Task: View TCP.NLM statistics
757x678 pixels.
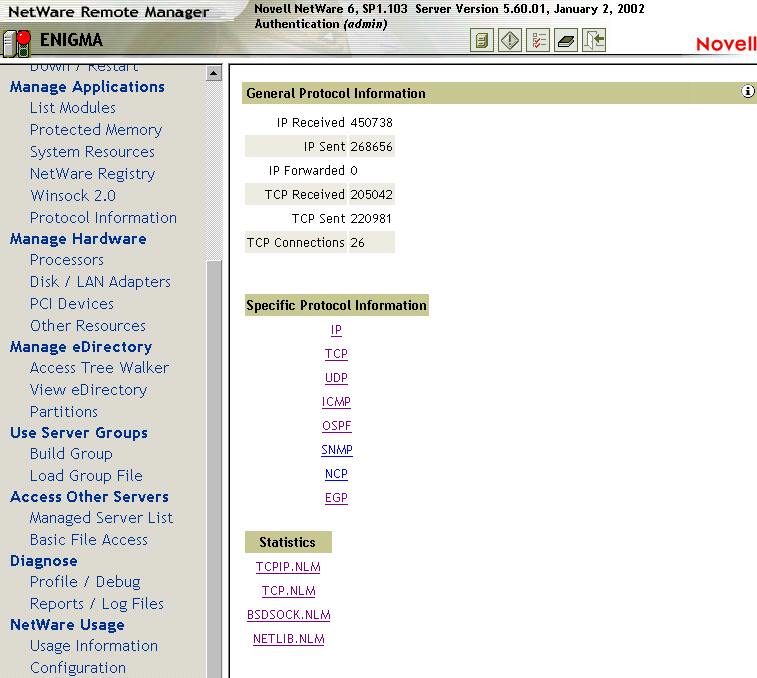Action: tap(289, 591)
